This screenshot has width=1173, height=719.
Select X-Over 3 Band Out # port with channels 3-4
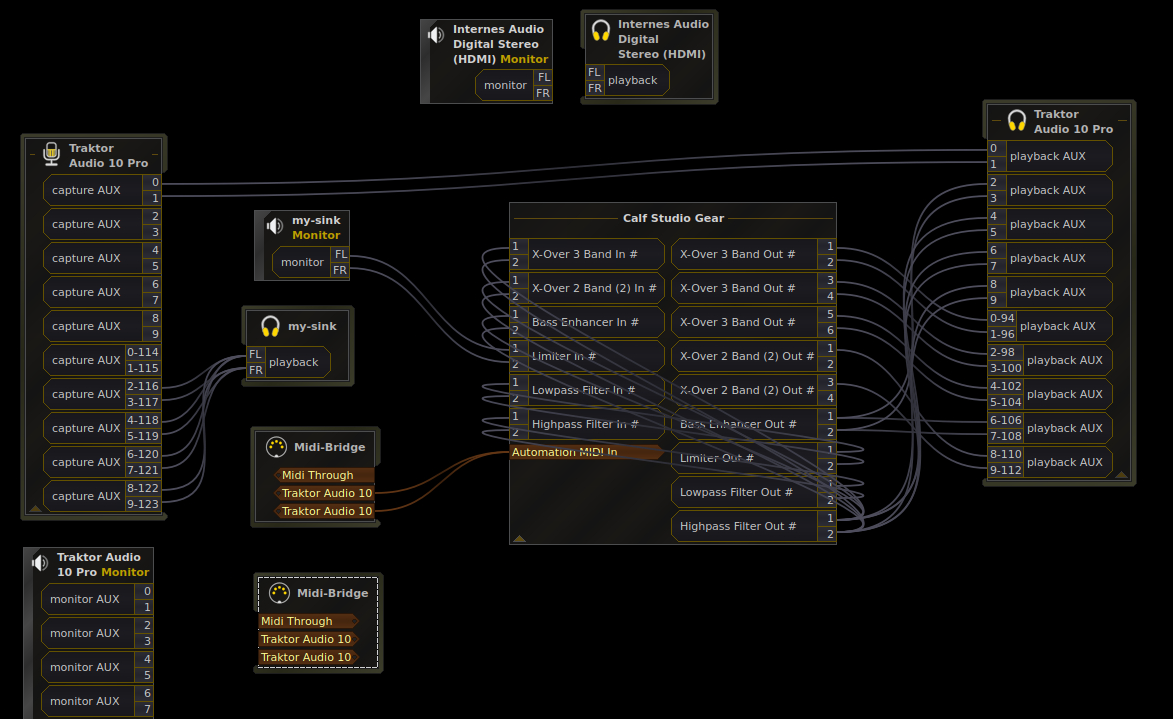[x=753, y=288]
